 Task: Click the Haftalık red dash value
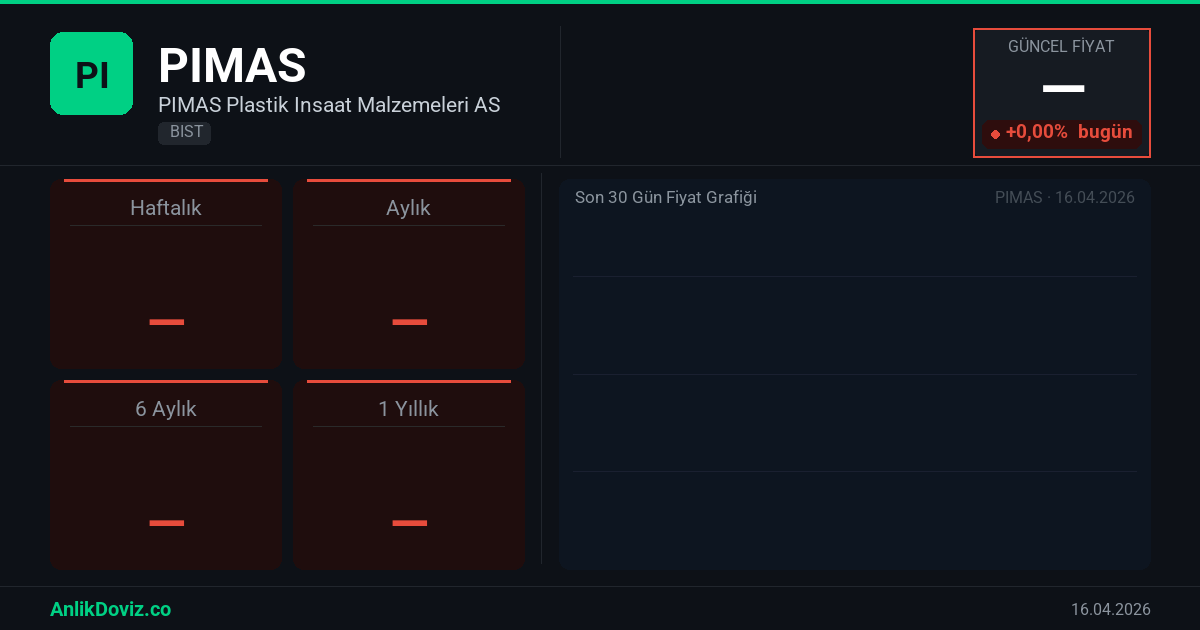pyautogui.click(x=166, y=322)
